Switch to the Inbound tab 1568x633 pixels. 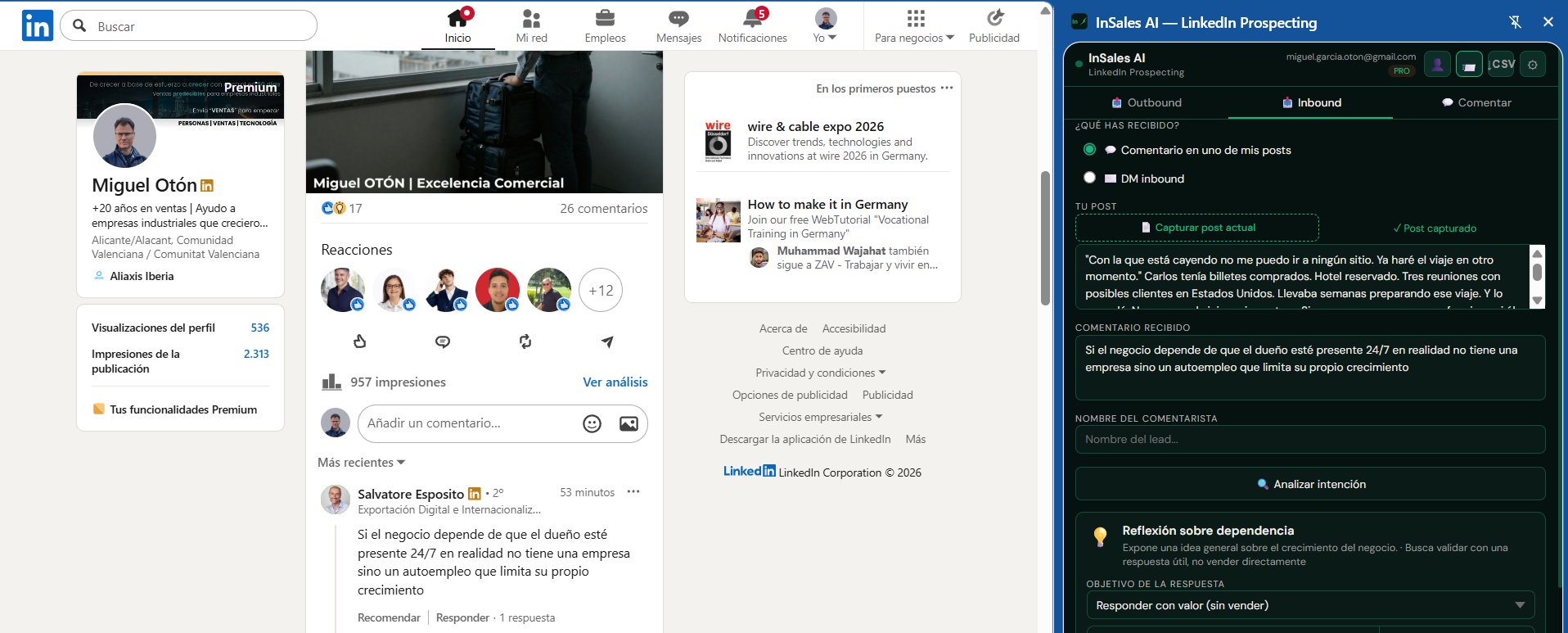coord(1311,102)
